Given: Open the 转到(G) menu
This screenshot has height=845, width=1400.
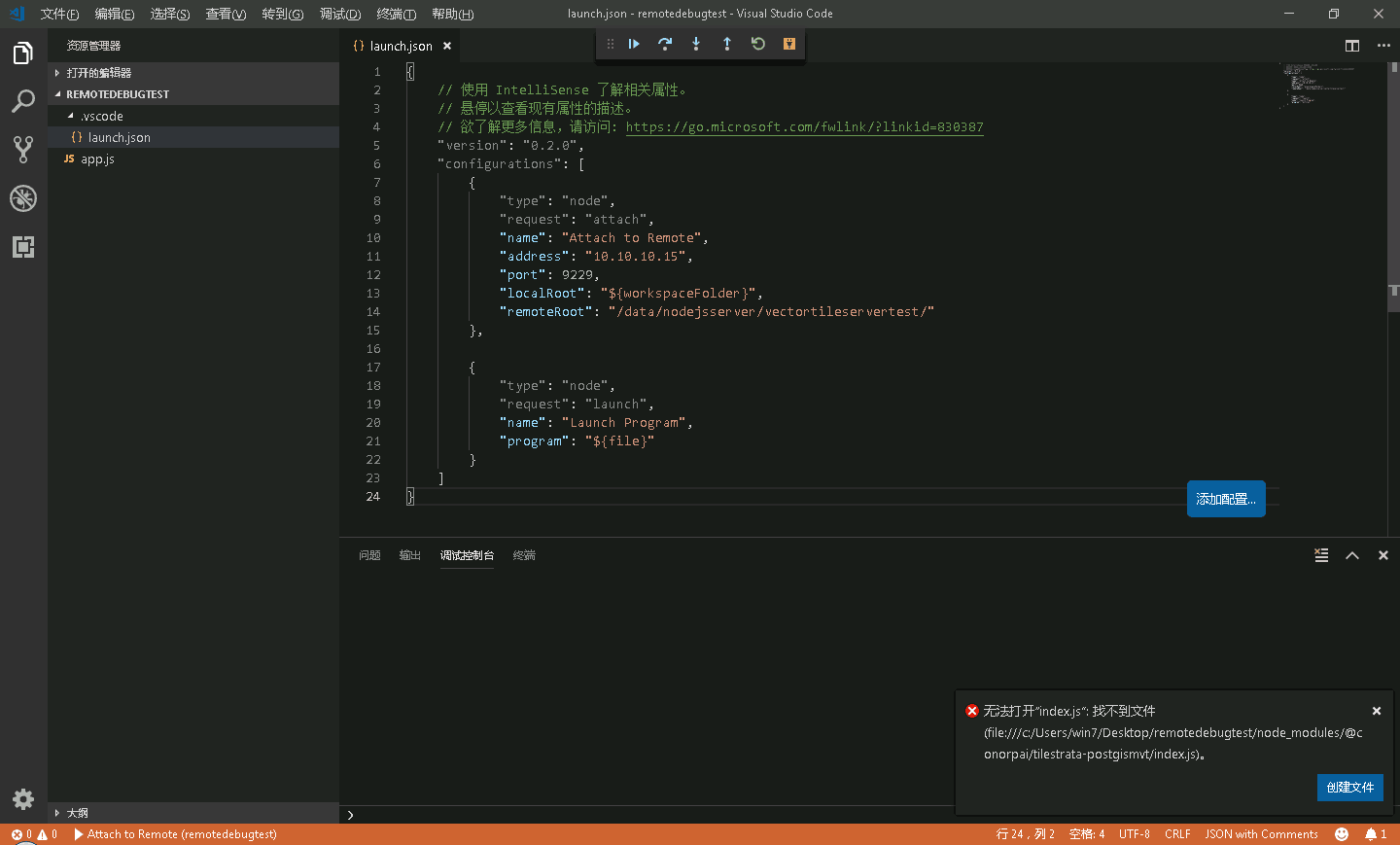Looking at the screenshot, I should click(x=282, y=14).
